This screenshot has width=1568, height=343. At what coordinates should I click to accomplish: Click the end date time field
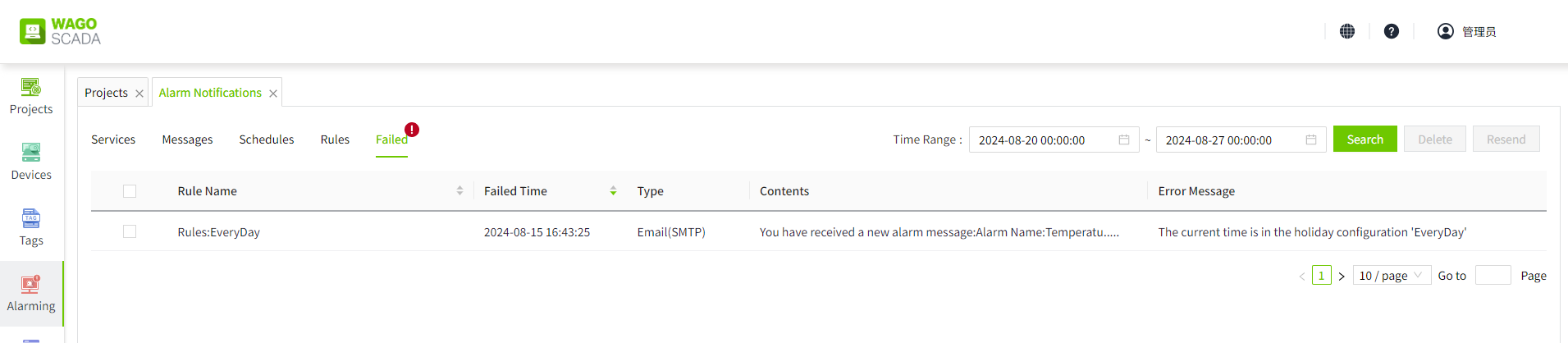1227,140
